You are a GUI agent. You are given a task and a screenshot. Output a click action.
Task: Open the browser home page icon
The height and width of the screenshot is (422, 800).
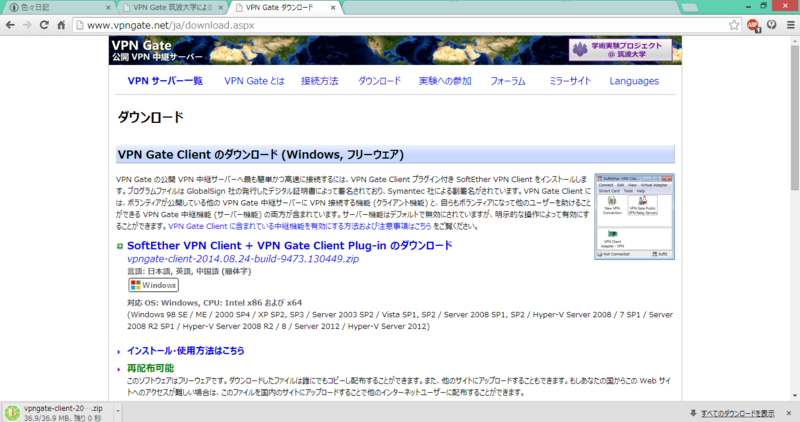(x=61, y=25)
